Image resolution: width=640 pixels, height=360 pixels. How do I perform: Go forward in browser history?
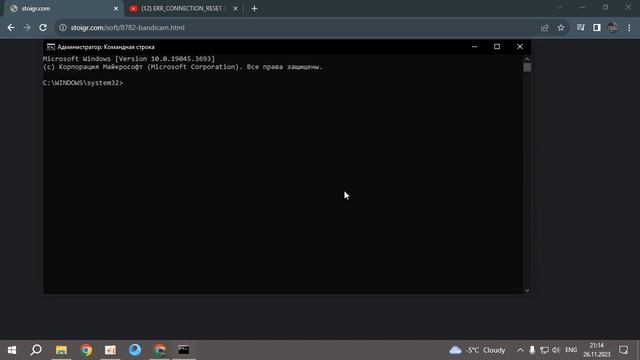coord(27,28)
